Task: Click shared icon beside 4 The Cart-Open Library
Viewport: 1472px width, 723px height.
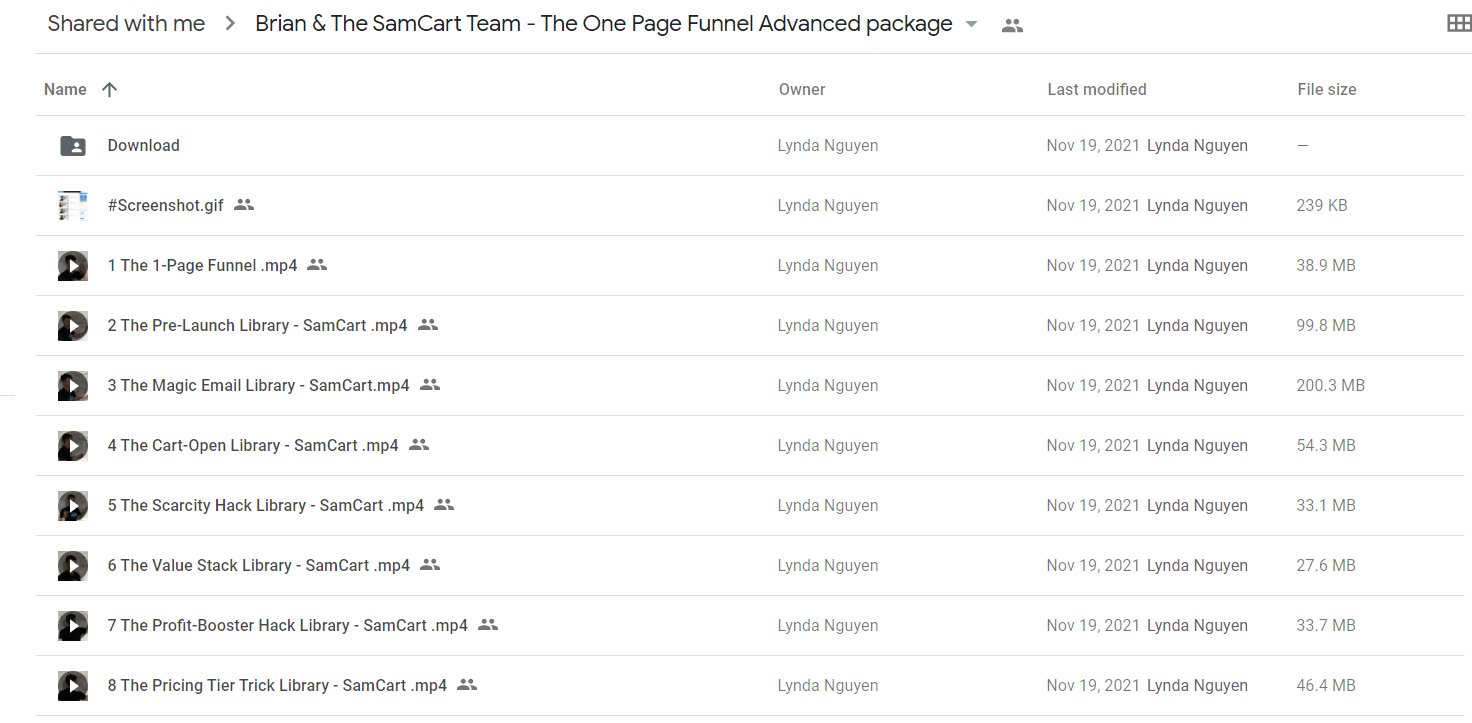Action: pyautogui.click(x=419, y=445)
